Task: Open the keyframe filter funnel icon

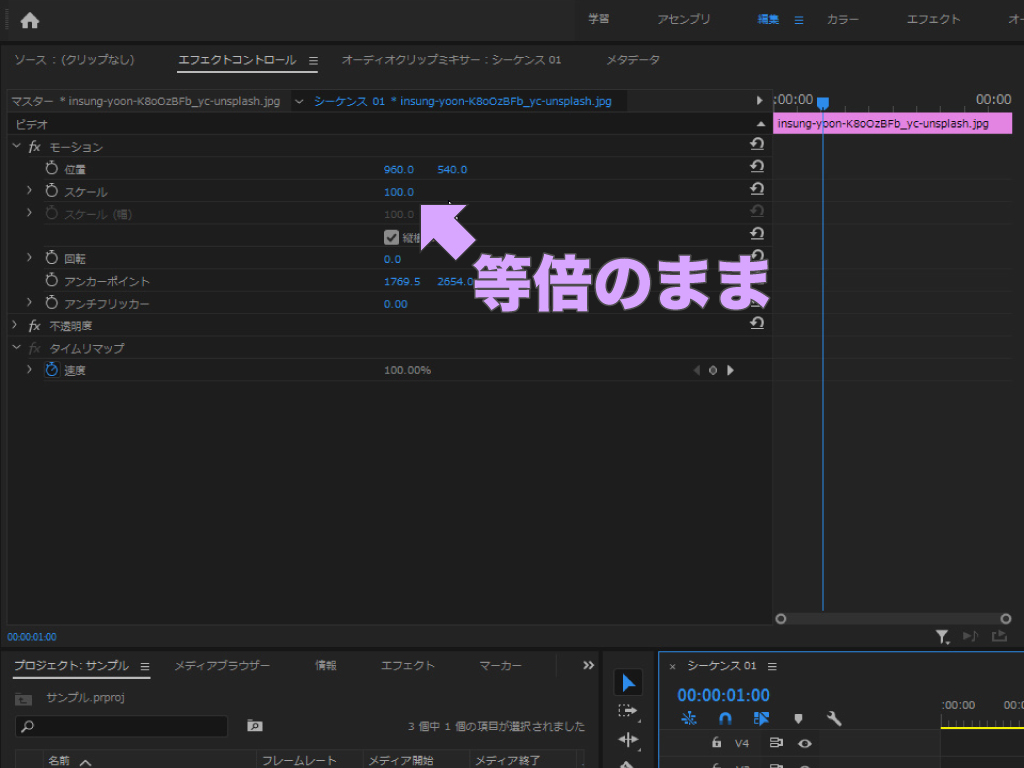Action: click(x=942, y=636)
